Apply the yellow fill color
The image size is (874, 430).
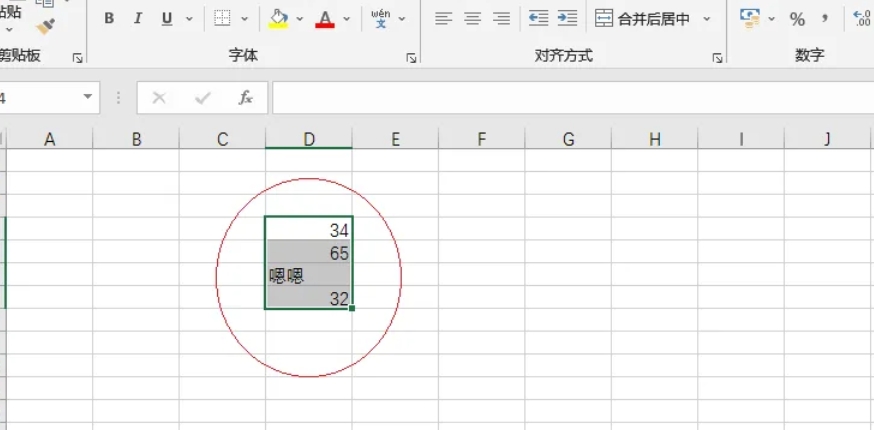click(x=278, y=19)
